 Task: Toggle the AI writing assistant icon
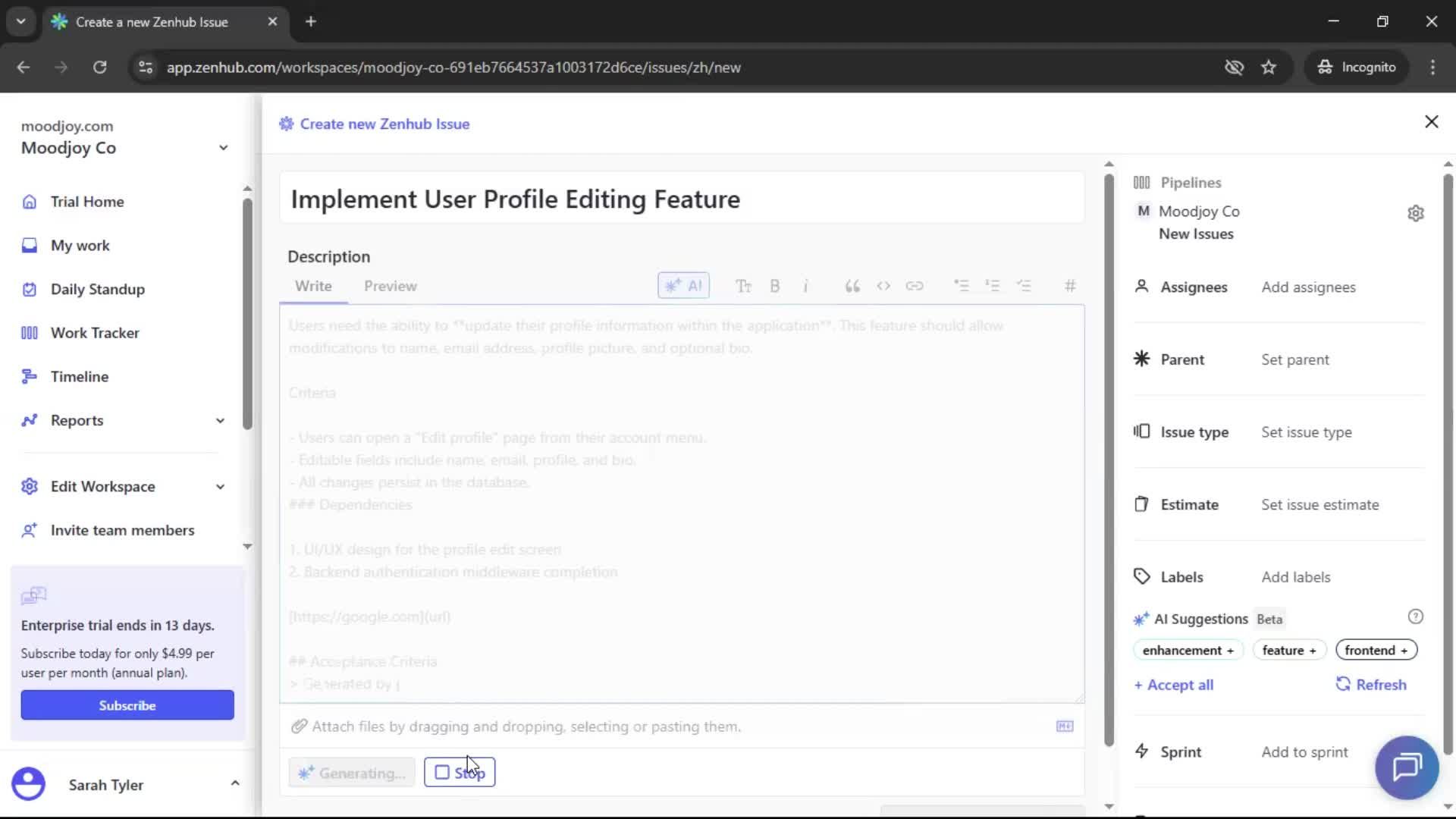tap(682, 286)
